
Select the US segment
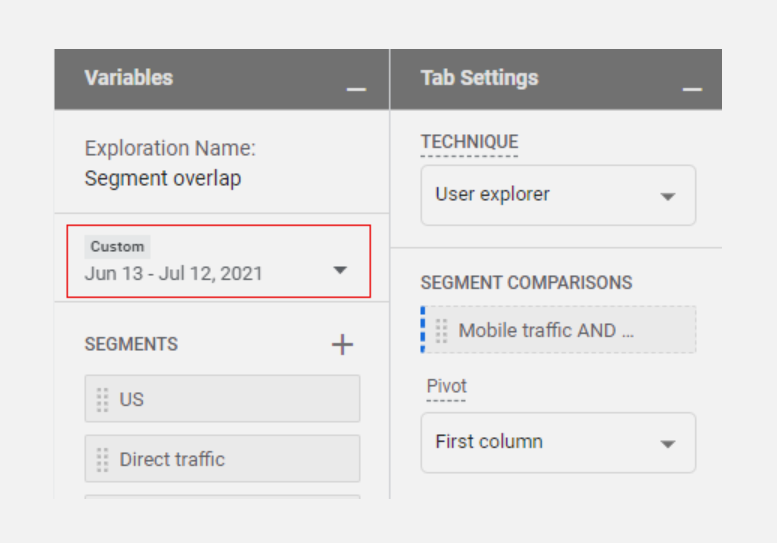222,399
